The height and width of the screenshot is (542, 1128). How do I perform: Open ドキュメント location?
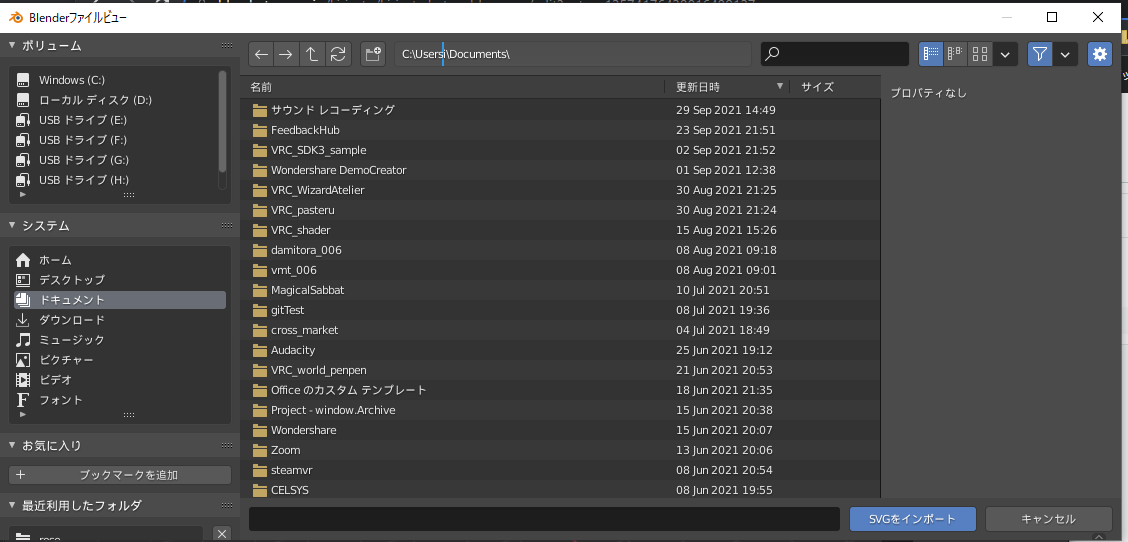[x=119, y=300]
